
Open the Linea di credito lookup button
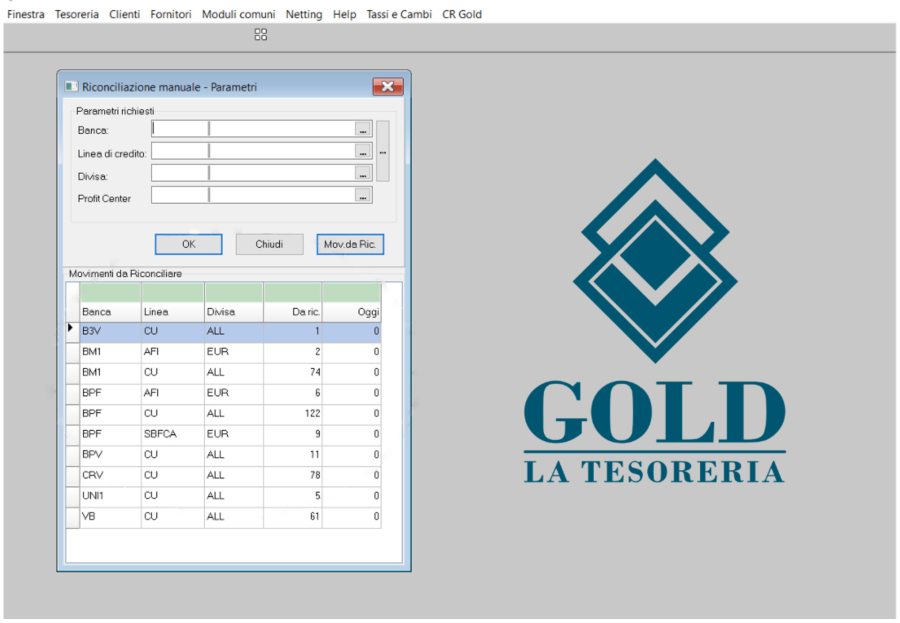[363, 152]
